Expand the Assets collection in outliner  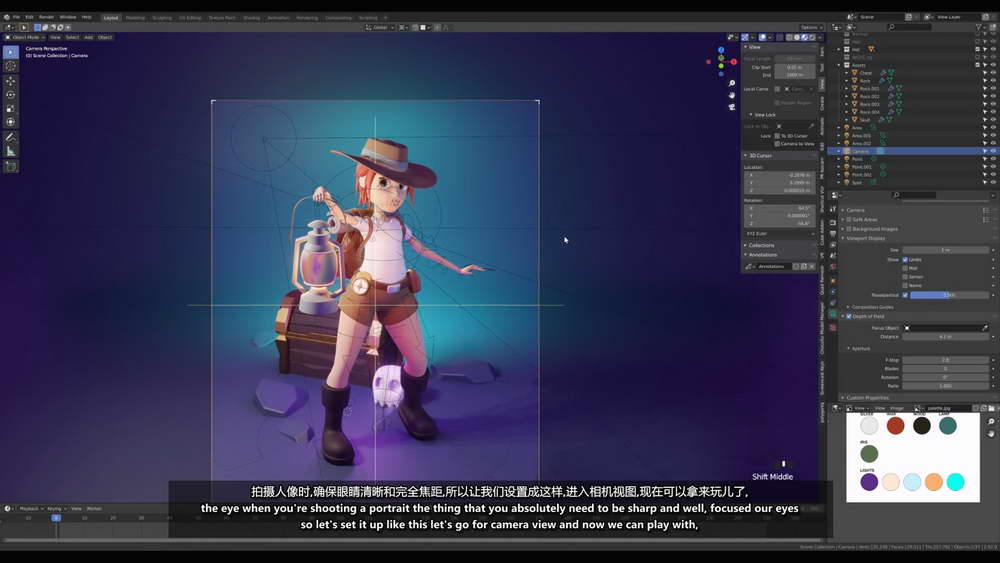point(839,65)
